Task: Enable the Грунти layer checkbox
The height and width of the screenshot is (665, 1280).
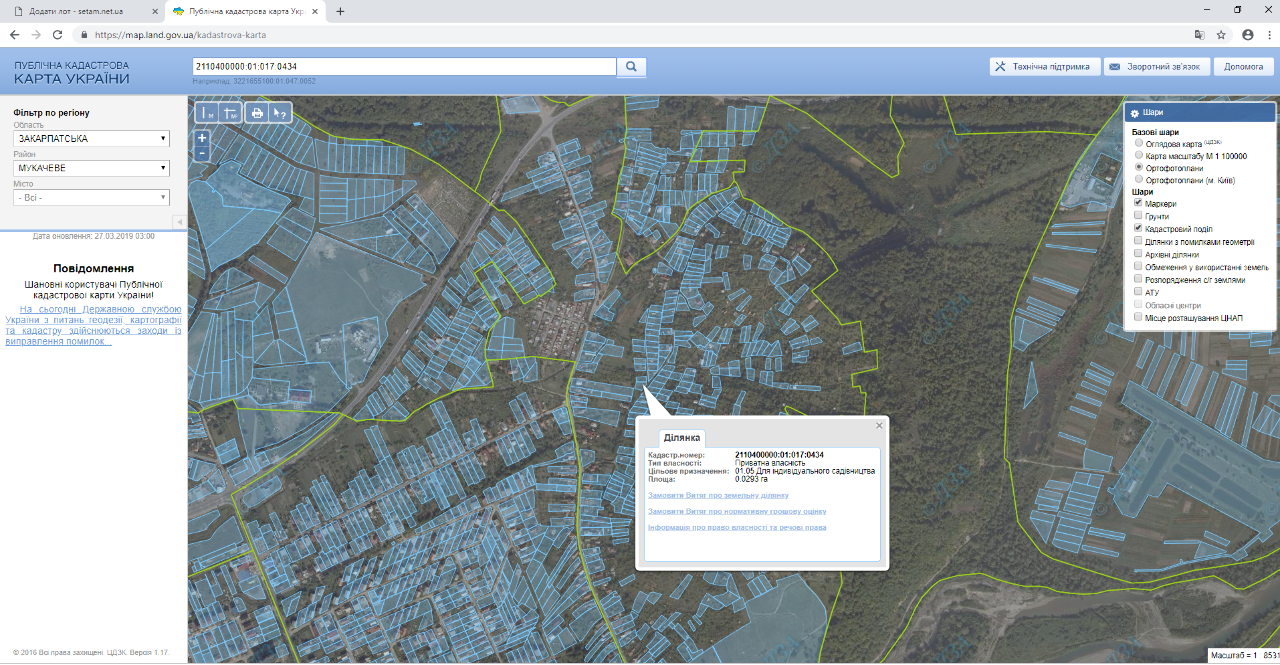Action: pyautogui.click(x=1138, y=216)
